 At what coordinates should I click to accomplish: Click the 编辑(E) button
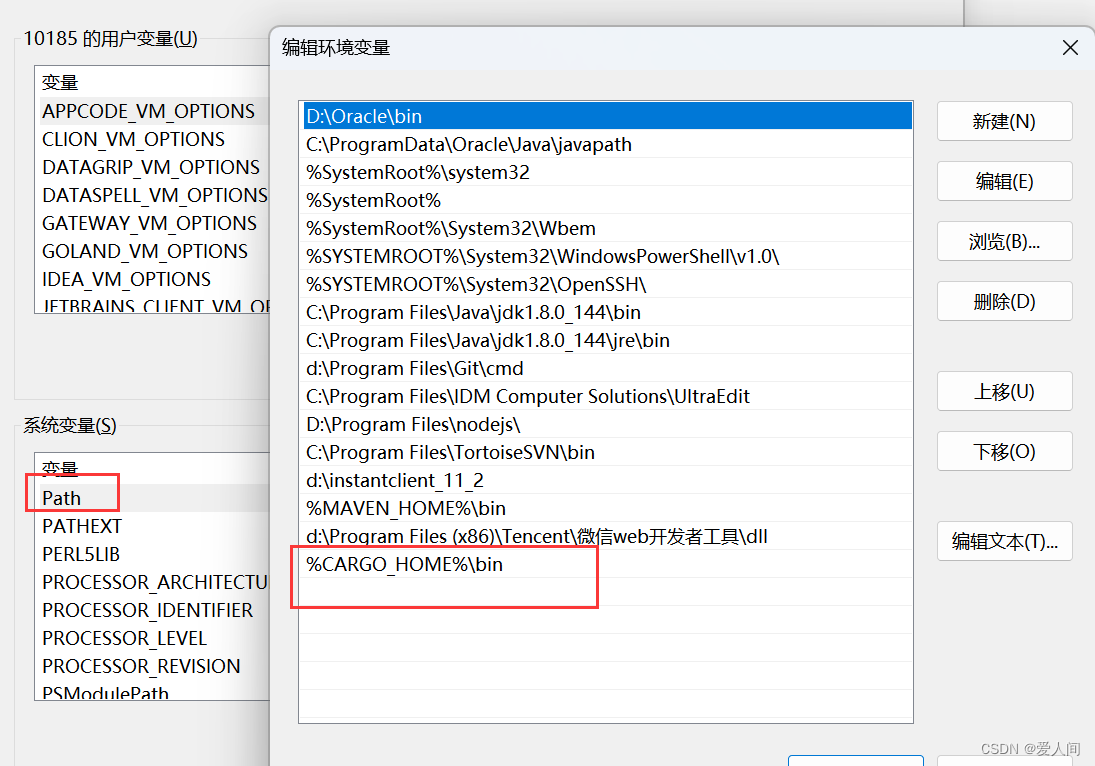(x=1004, y=182)
